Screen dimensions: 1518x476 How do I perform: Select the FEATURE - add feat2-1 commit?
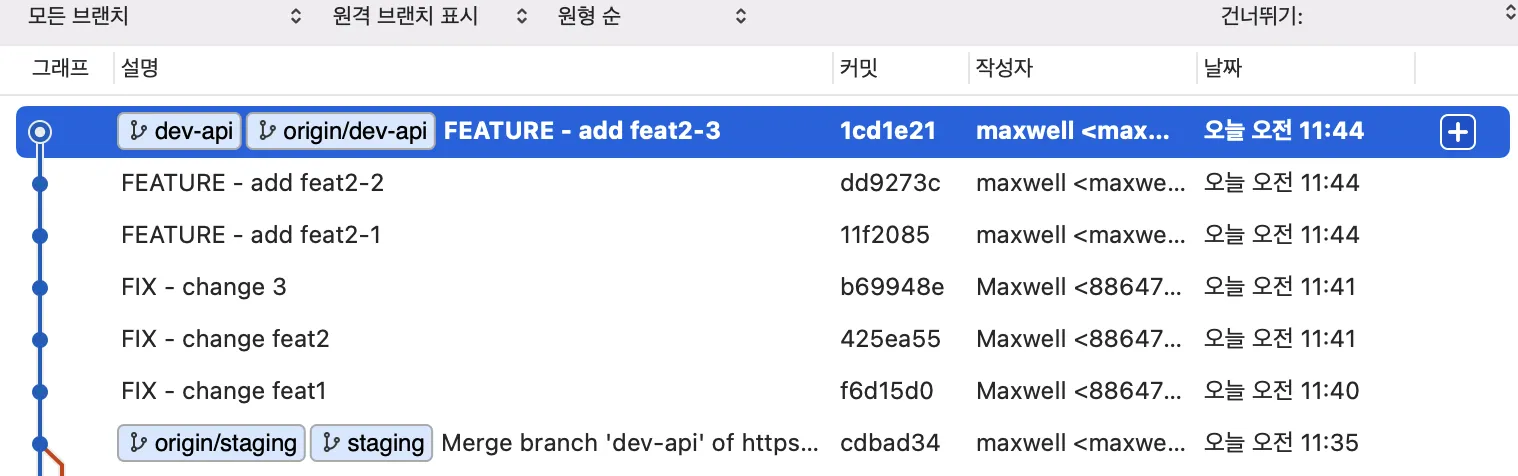pyautogui.click(x=251, y=235)
